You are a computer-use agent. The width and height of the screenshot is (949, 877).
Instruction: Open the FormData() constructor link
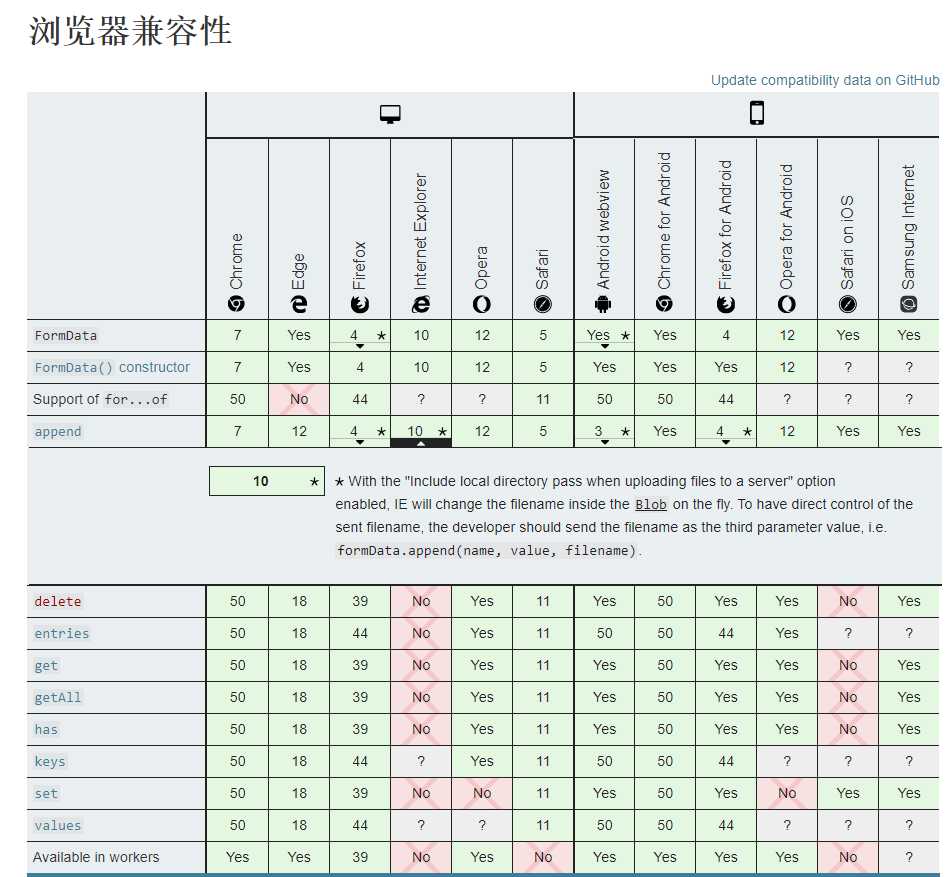pyautogui.click(x=112, y=367)
